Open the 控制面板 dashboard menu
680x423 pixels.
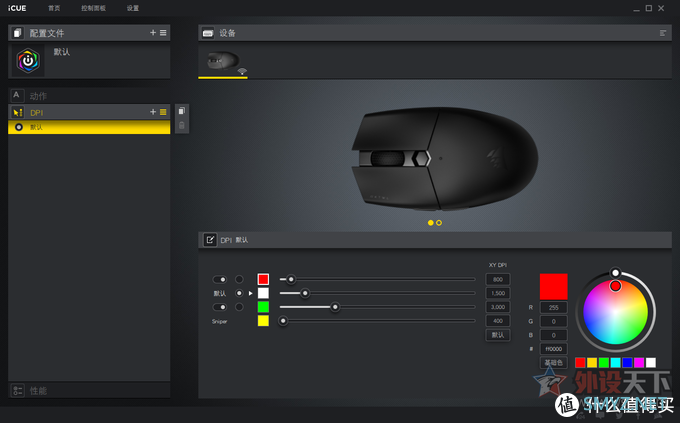click(x=93, y=8)
